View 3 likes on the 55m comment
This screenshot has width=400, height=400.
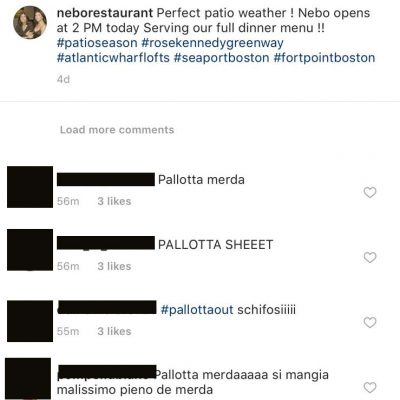click(x=114, y=331)
